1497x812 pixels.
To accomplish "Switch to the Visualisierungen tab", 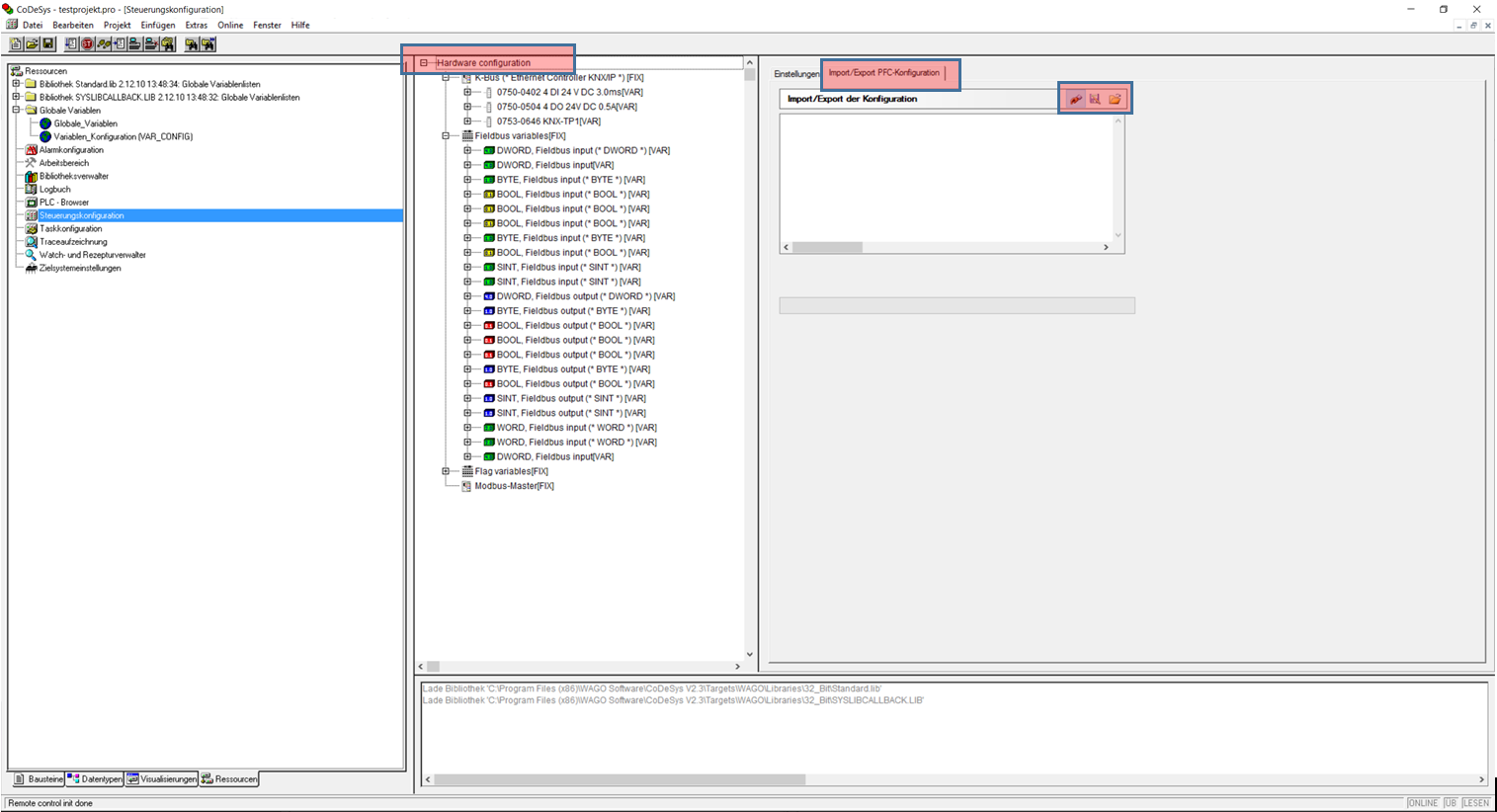I will click(162, 779).
